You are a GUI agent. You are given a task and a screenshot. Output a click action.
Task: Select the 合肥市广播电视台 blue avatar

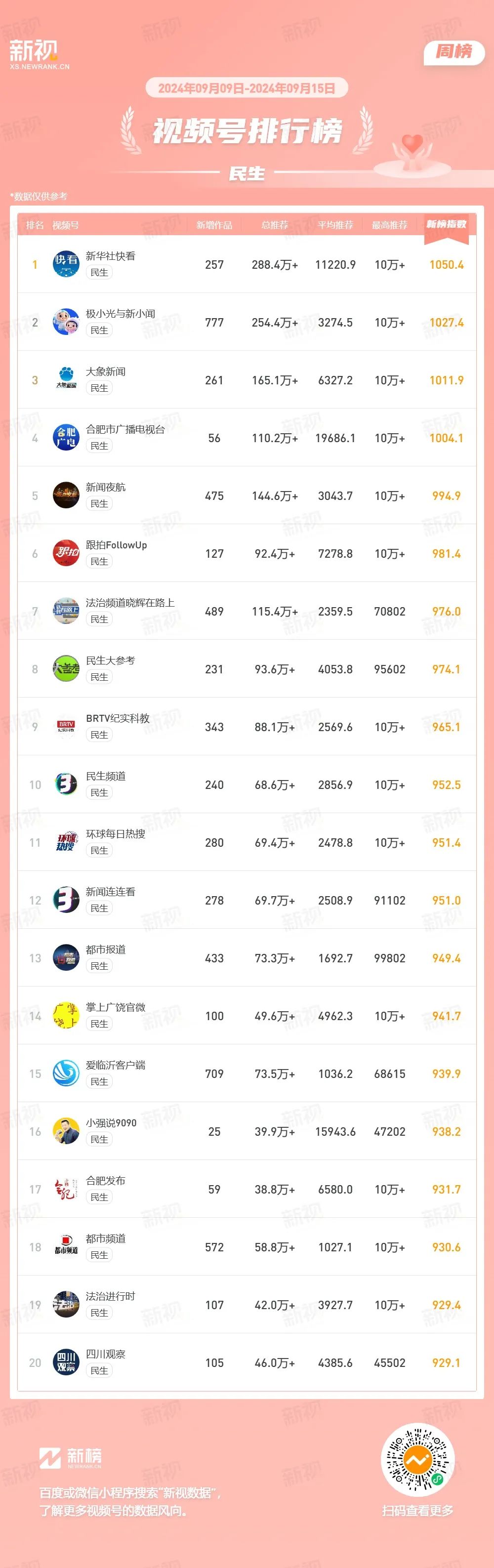point(66,438)
